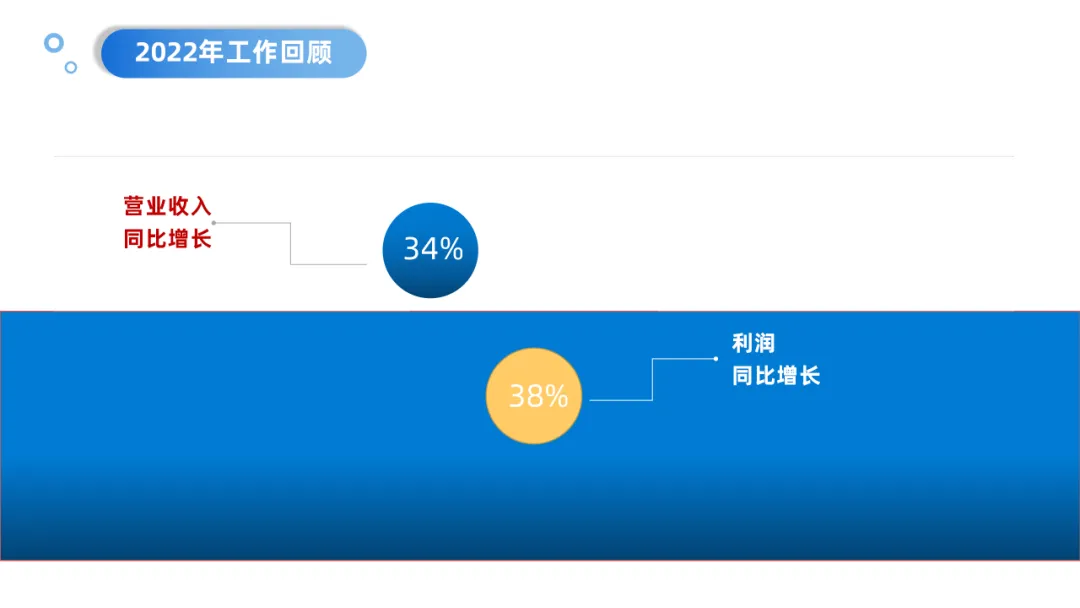Click the red 同比增长 label
This screenshot has height=608, width=1080.
click(167, 239)
